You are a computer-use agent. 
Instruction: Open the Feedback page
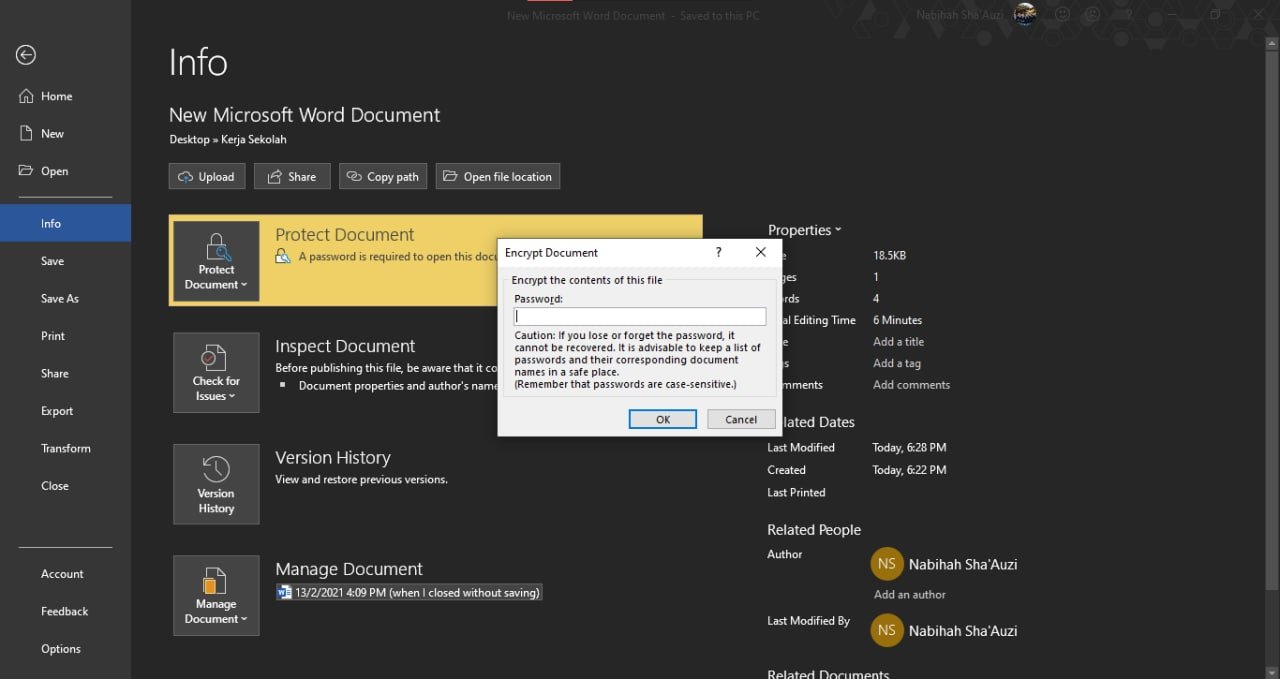click(x=64, y=611)
